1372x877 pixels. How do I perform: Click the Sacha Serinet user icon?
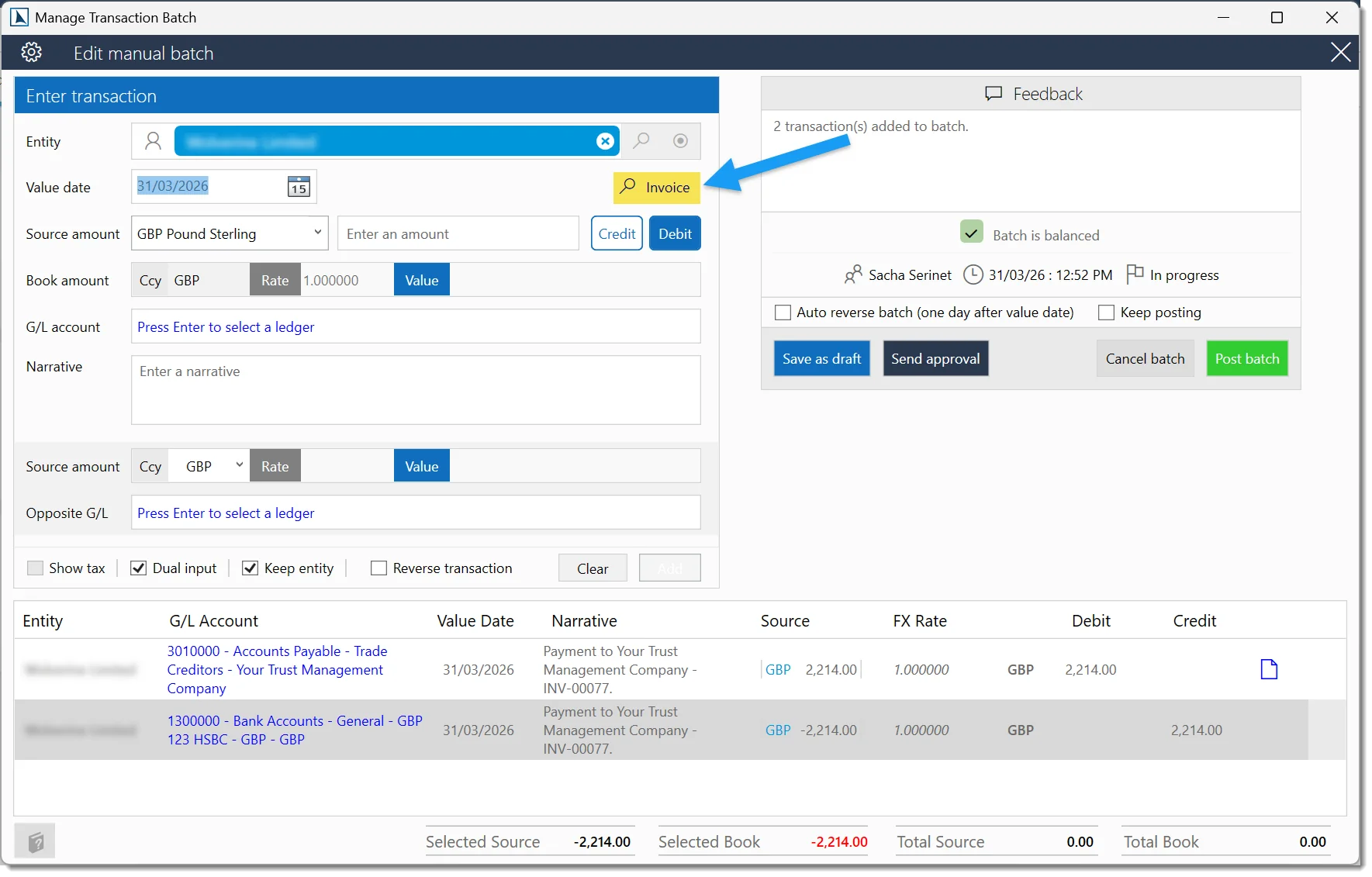pyautogui.click(x=853, y=274)
